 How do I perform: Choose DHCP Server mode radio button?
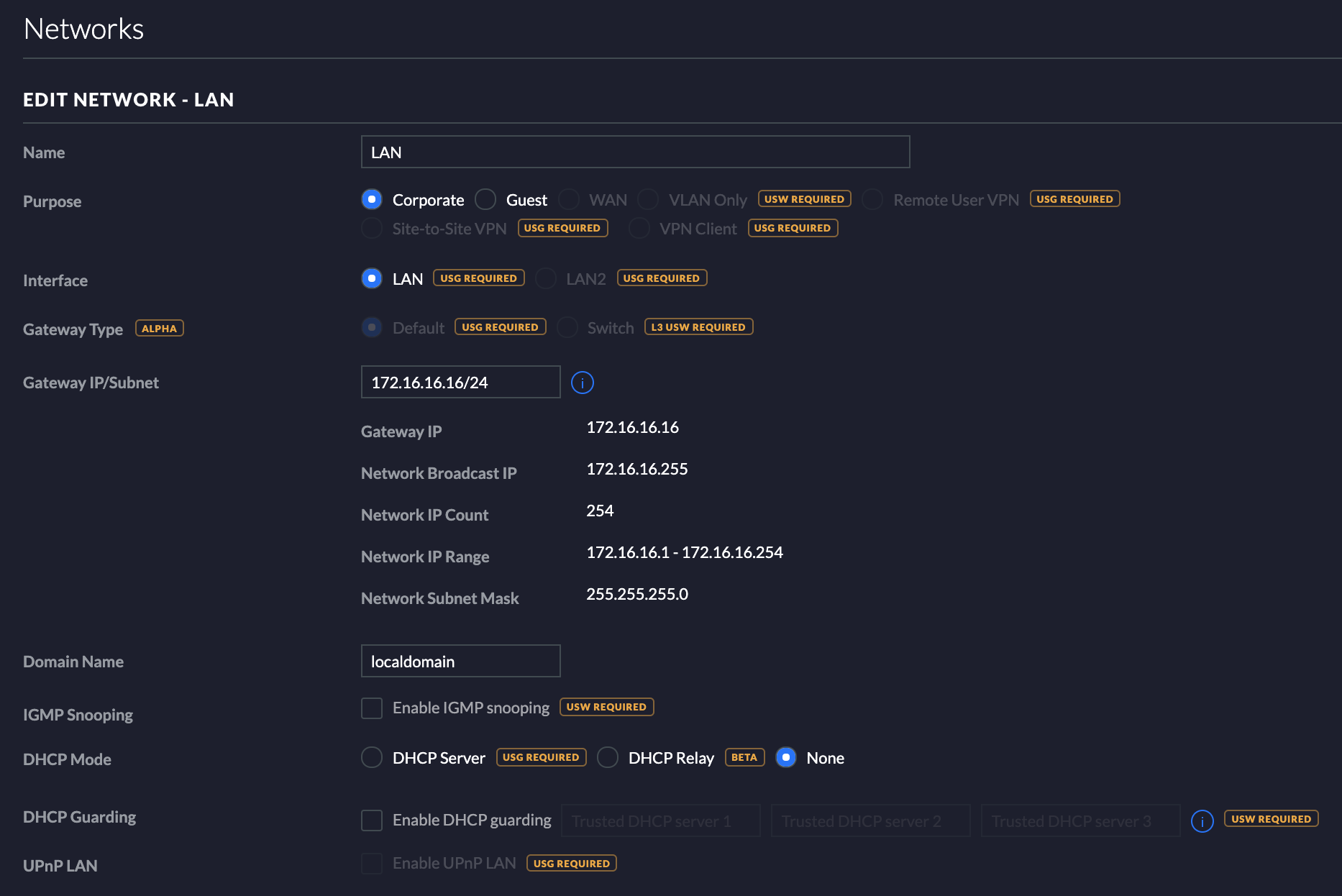click(x=372, y=757)
